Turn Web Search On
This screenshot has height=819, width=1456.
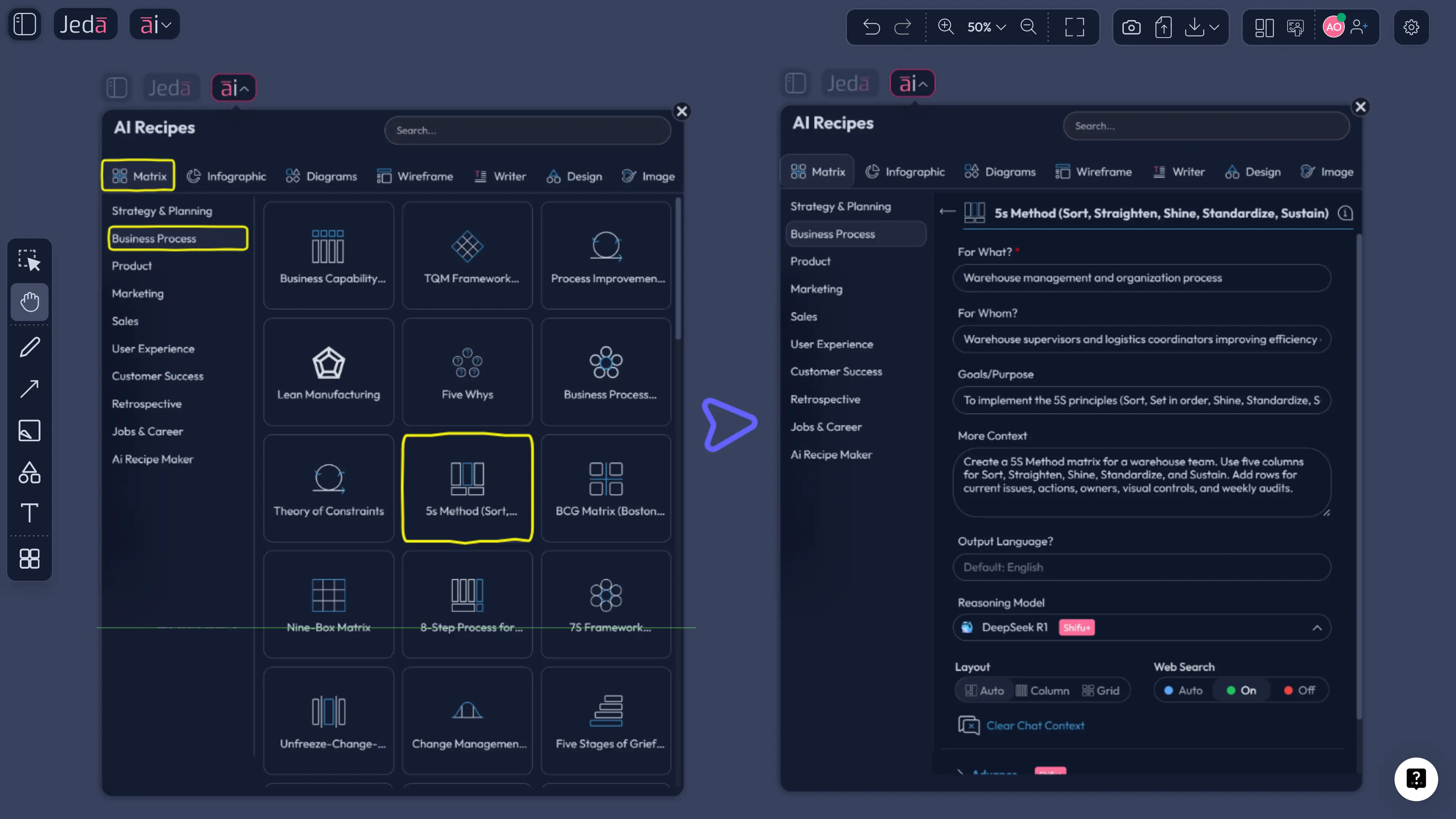click(1241, 690)
